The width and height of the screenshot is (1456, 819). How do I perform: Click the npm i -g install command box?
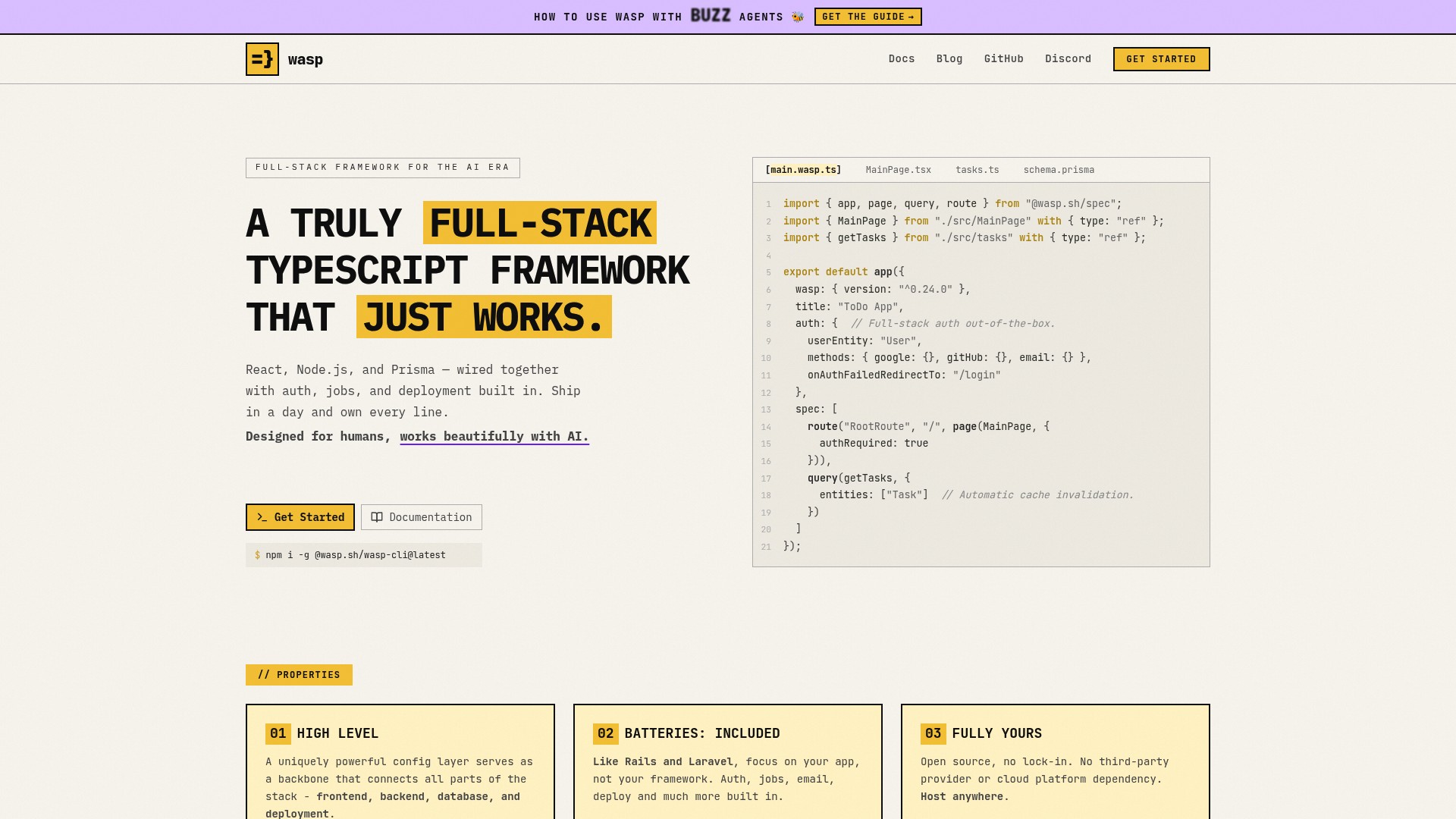click(x=364, y=555)
